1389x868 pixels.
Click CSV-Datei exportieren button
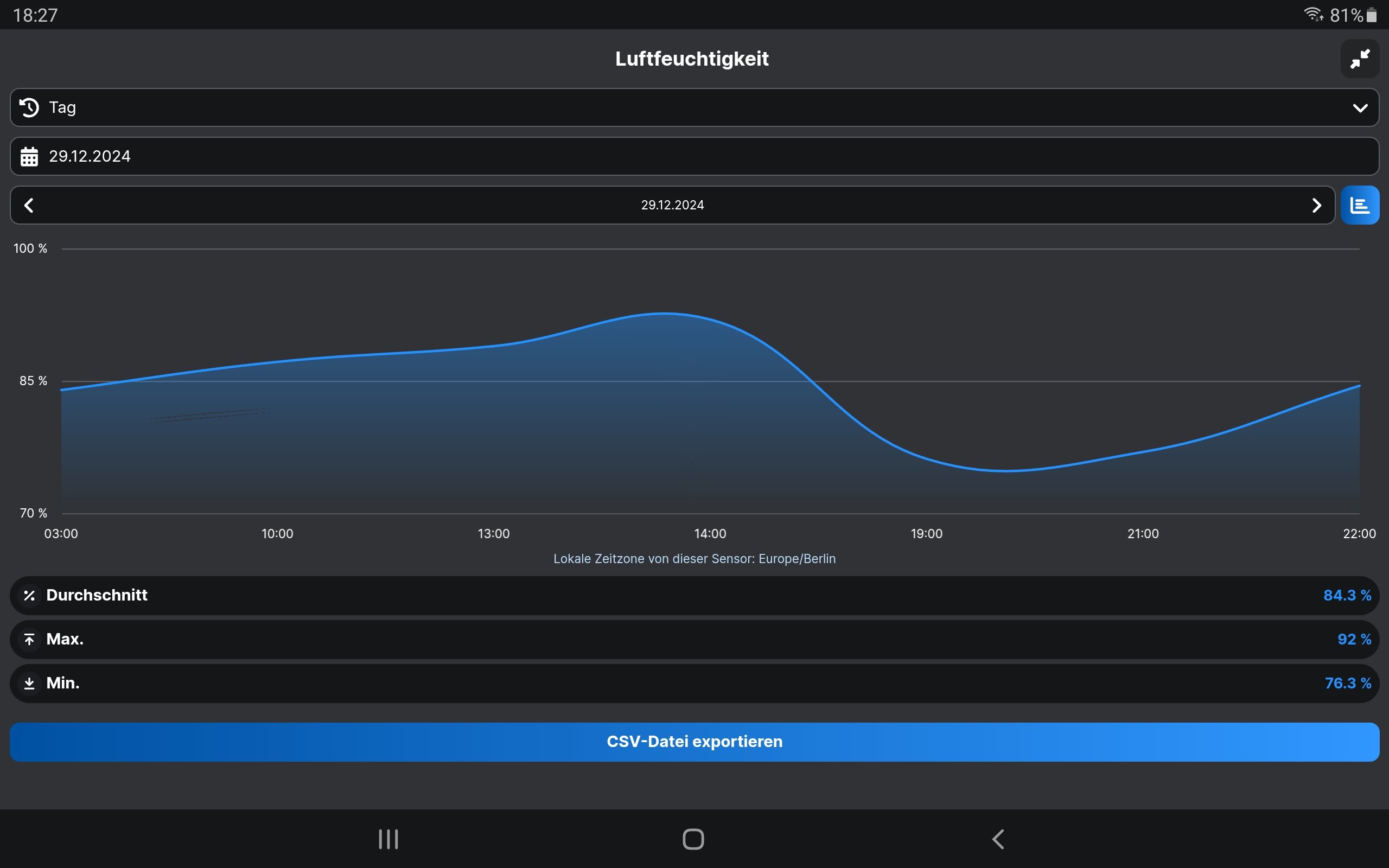click(694, 742)
